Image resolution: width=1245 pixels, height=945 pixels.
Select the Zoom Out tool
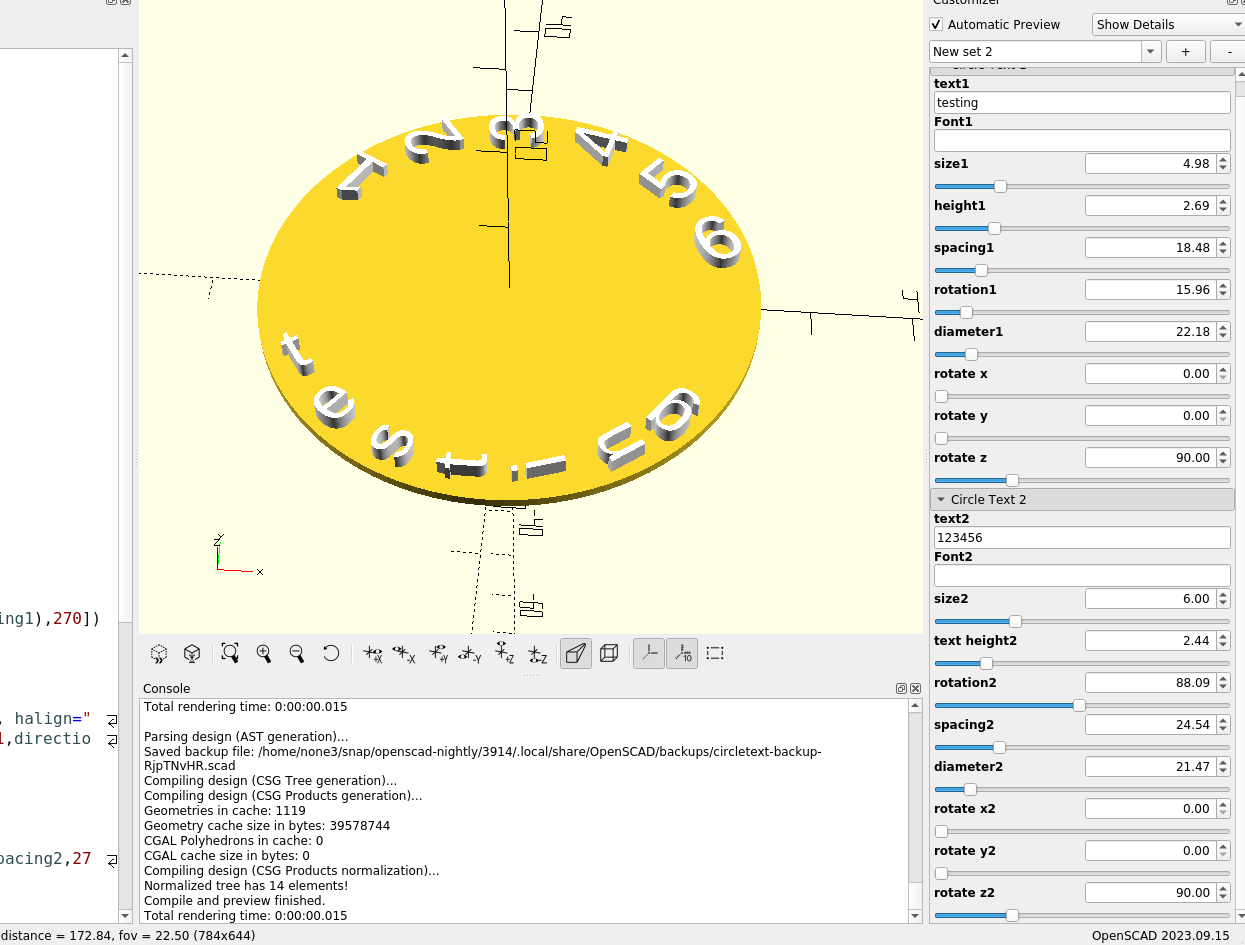click(x=296, y=653)
